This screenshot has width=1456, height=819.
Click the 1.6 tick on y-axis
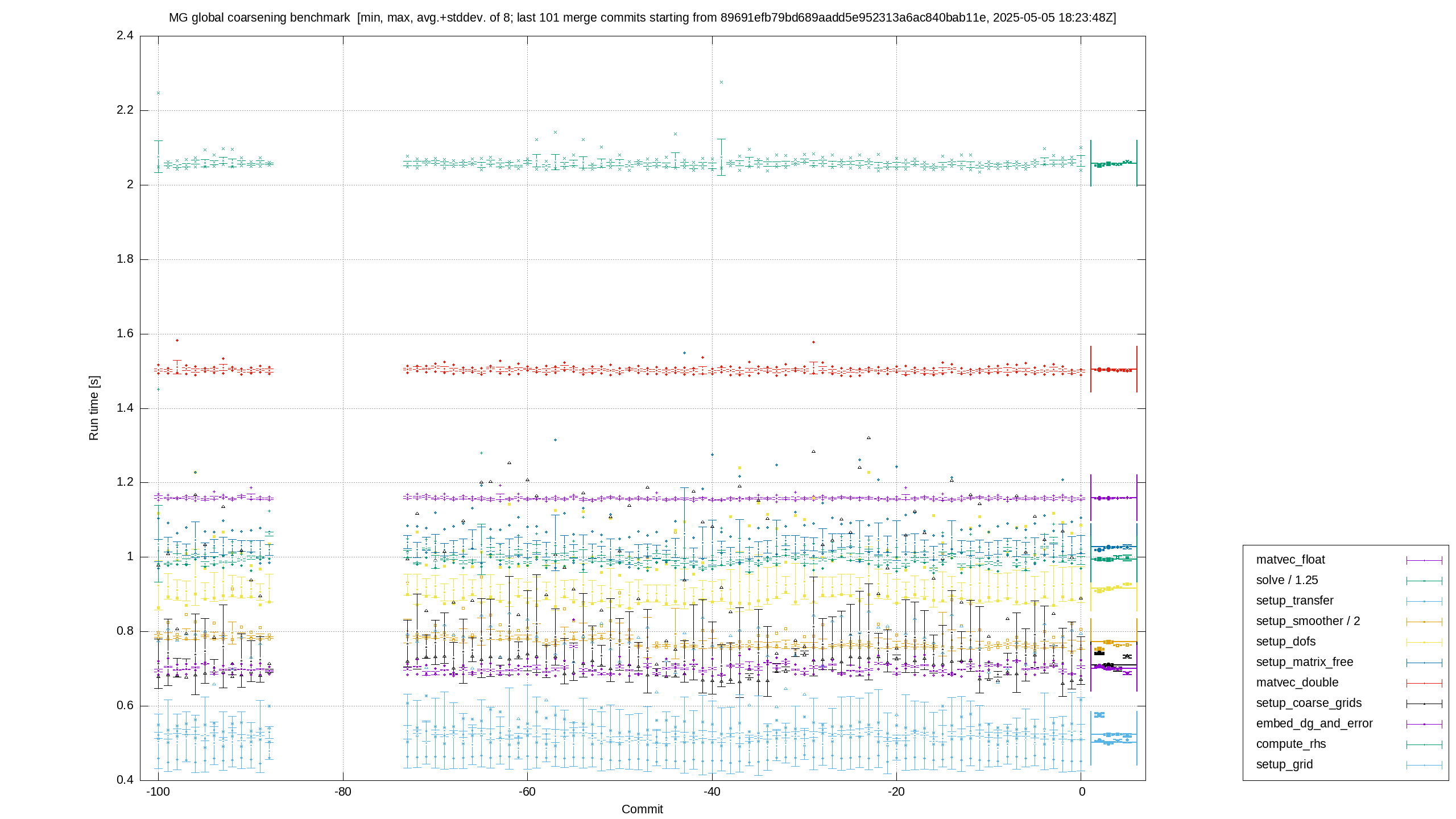[x=125, y=333]
